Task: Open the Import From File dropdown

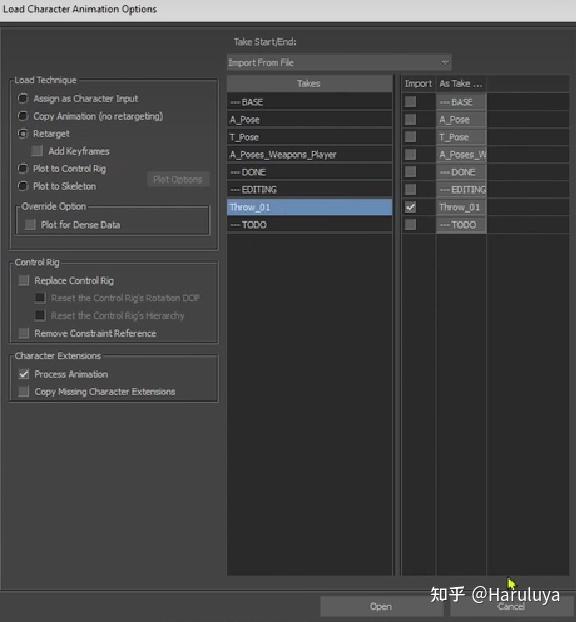Action: coord(339,62)
